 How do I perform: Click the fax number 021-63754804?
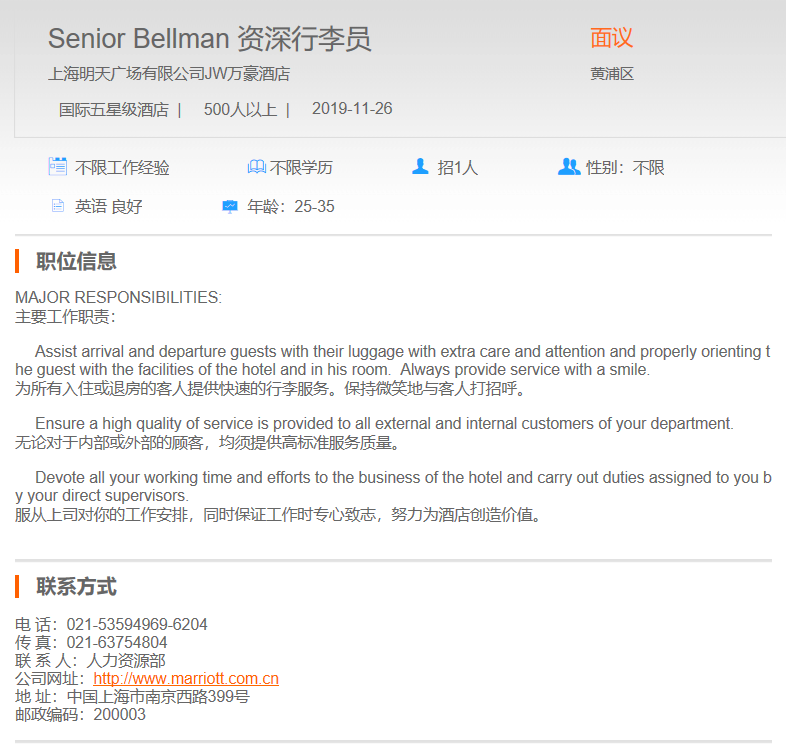[x=117, y=643]
